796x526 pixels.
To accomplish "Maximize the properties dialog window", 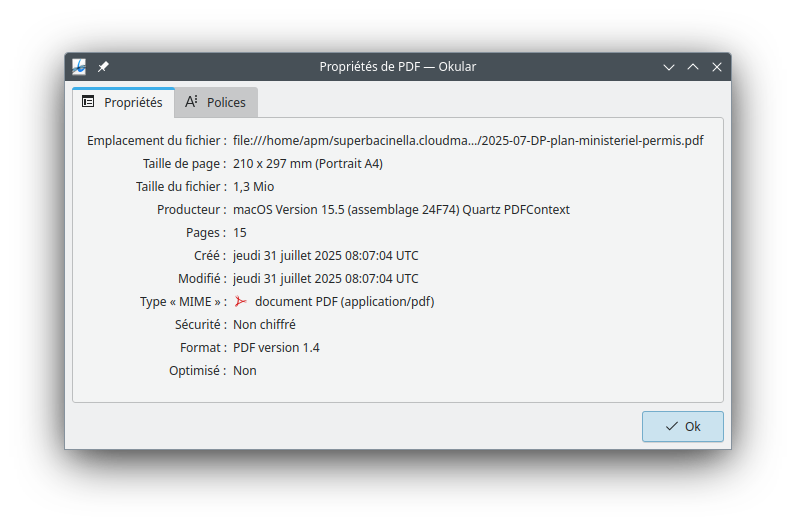I will tap(693, 67).
